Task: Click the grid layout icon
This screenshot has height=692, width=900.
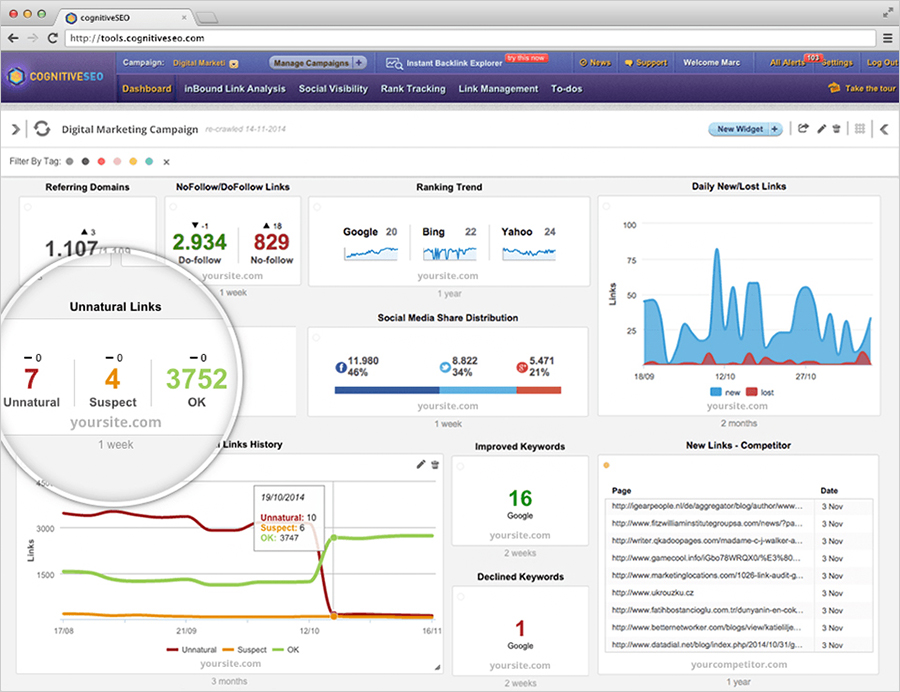Action: tap(860, 129)
